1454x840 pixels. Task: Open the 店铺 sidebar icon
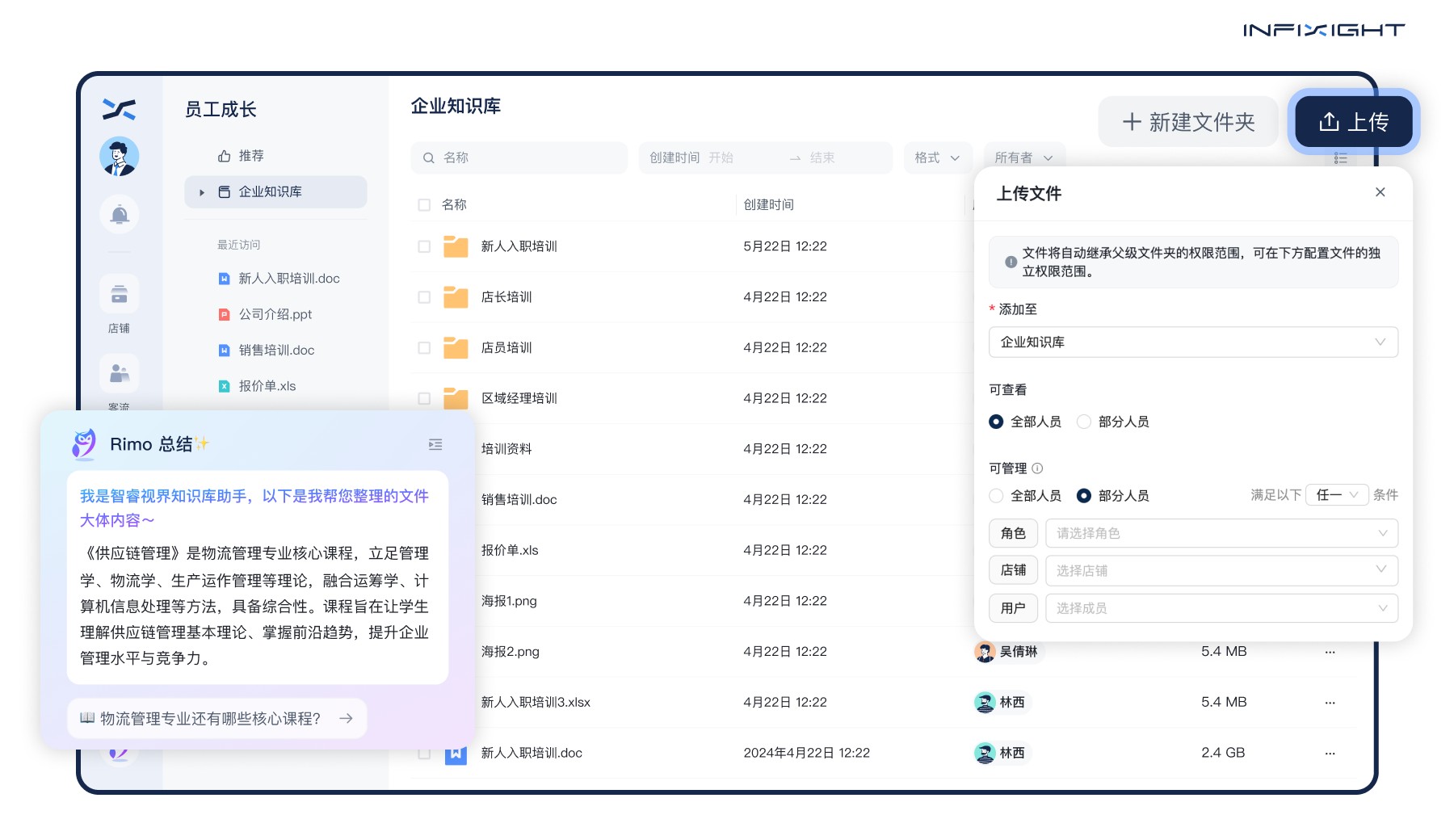pos(120,295)
